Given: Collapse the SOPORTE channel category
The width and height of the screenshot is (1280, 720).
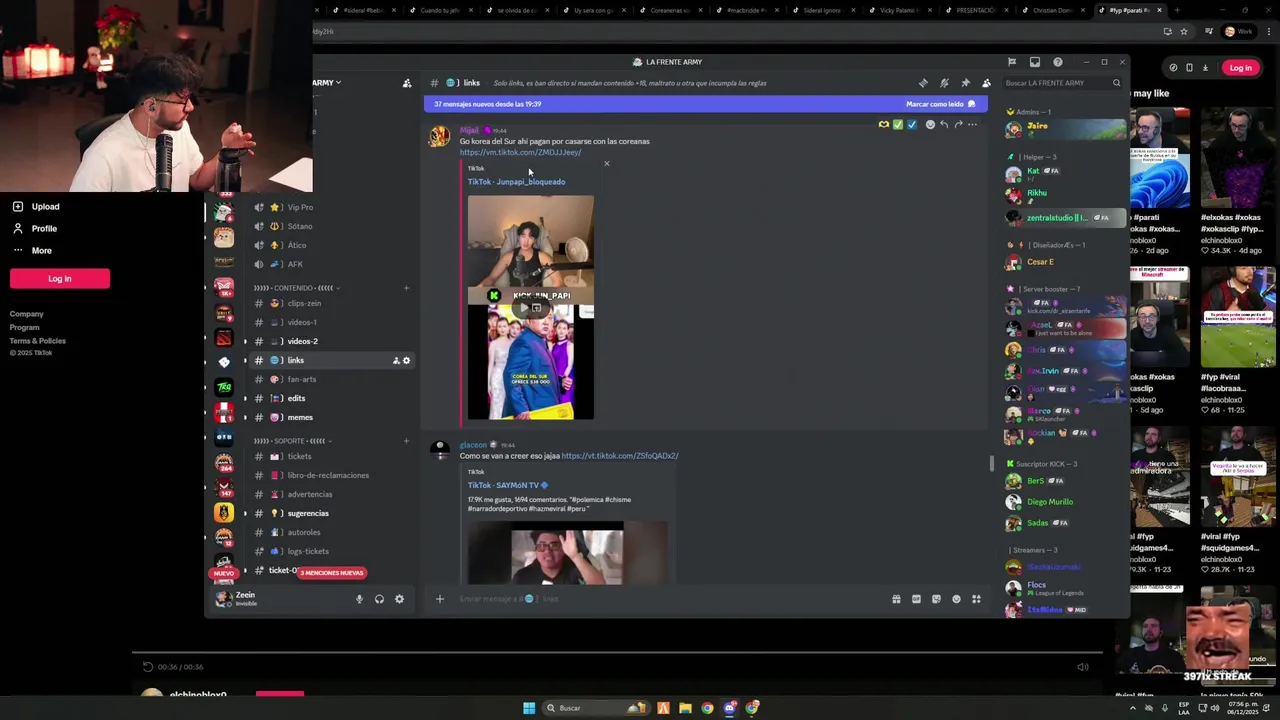Looking at the screenshot, I should [x=292, y=441].
